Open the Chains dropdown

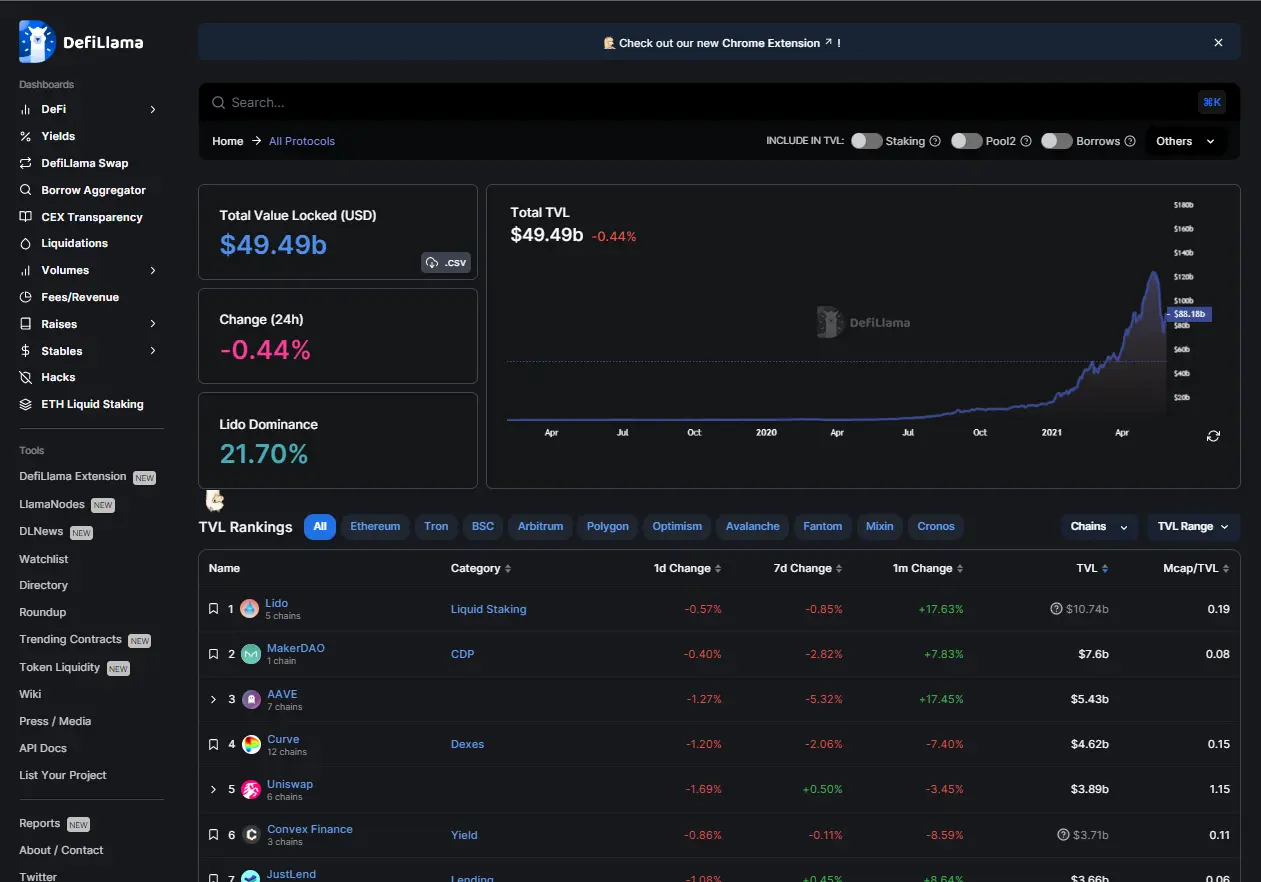1099,526
